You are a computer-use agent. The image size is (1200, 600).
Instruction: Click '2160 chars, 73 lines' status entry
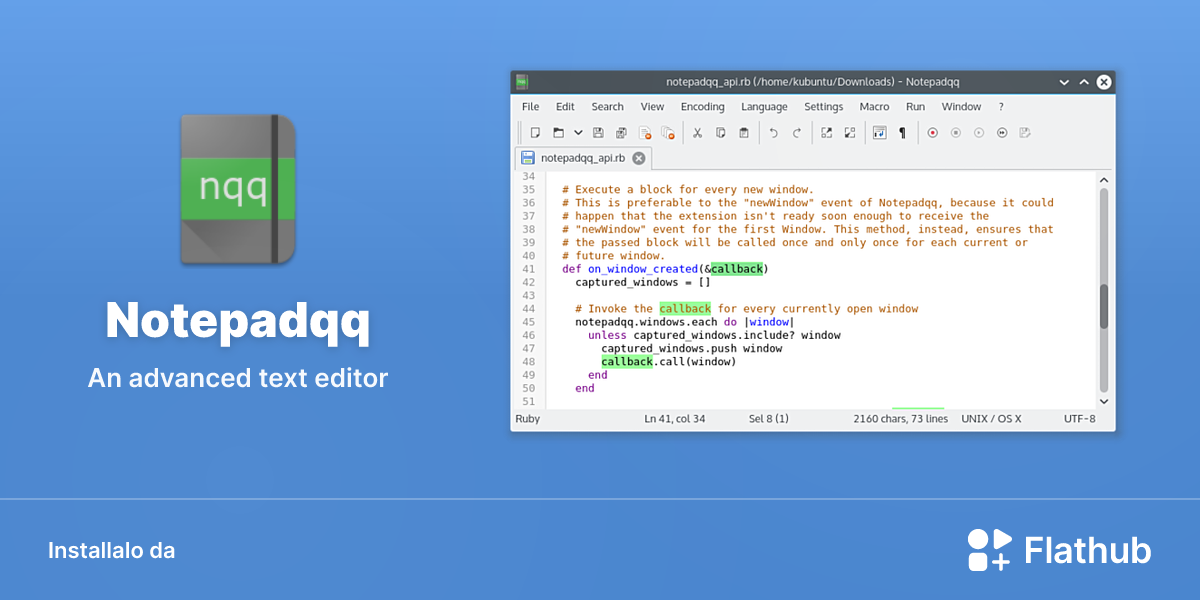point(900,419)
